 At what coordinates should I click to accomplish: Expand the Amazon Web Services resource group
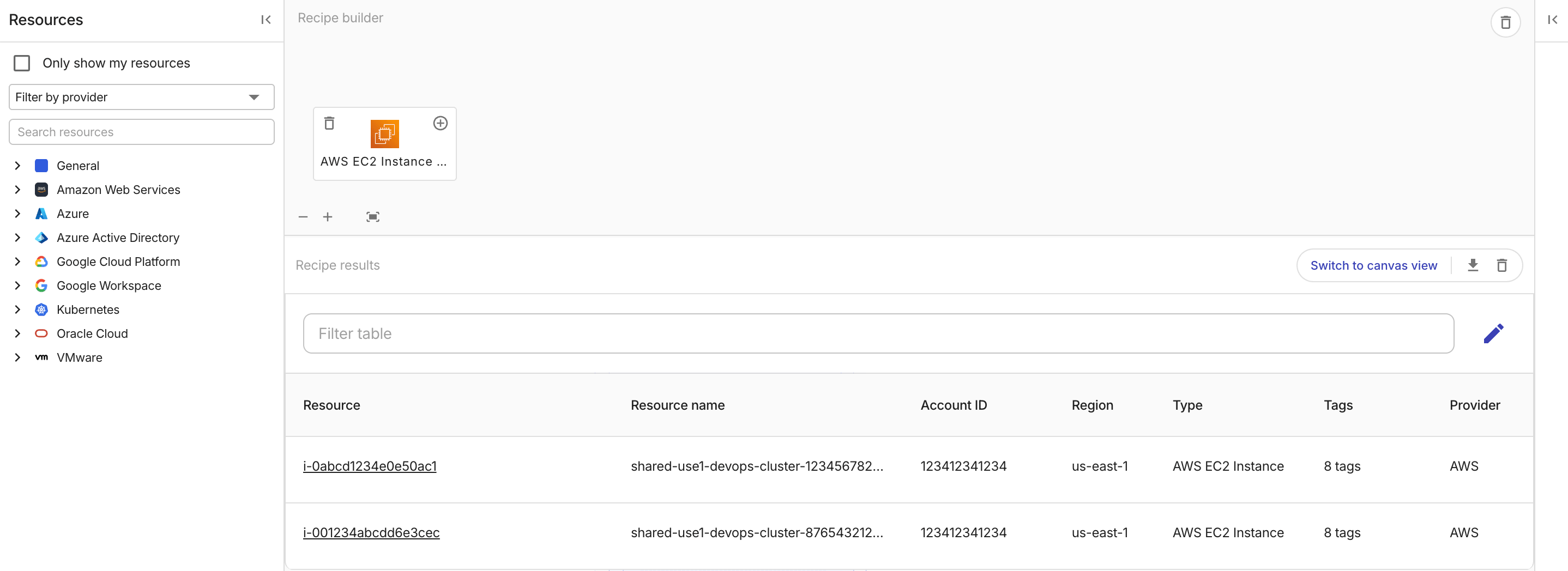(x=17, y=189)
